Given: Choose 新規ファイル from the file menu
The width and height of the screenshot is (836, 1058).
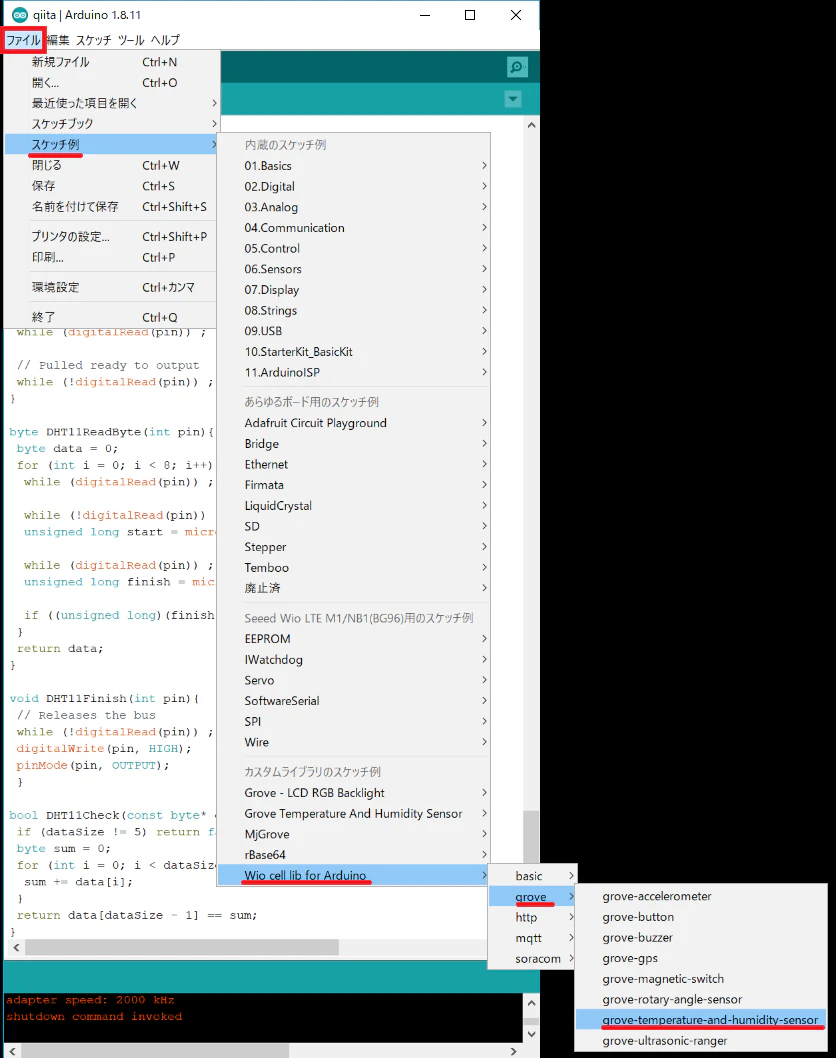Looking at the screenshot, I should (x=111, y=62).
